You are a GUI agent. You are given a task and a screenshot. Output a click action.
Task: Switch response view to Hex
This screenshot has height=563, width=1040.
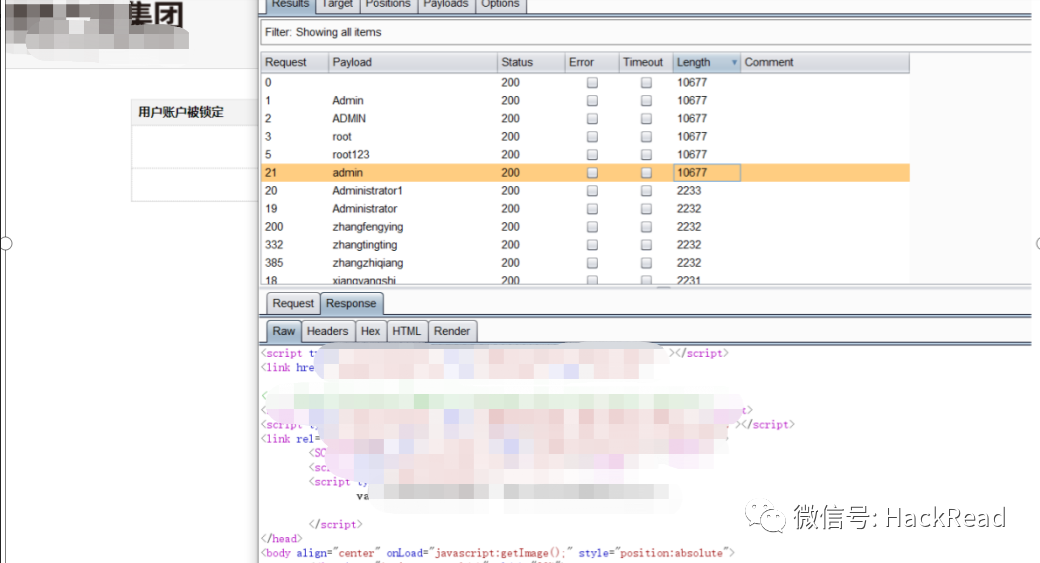[370, 331]
